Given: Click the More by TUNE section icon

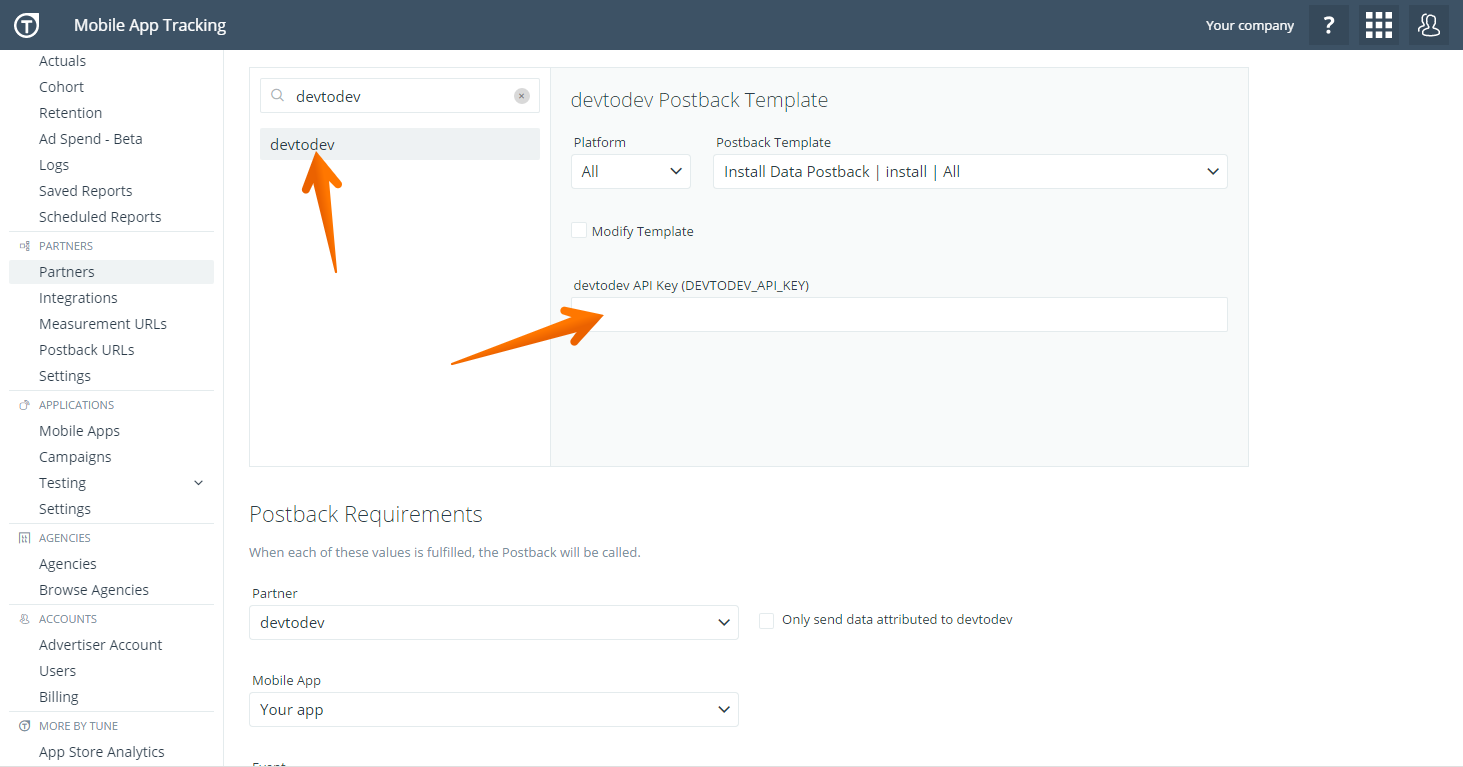Looking at the screenshot, I should (25, 726).
